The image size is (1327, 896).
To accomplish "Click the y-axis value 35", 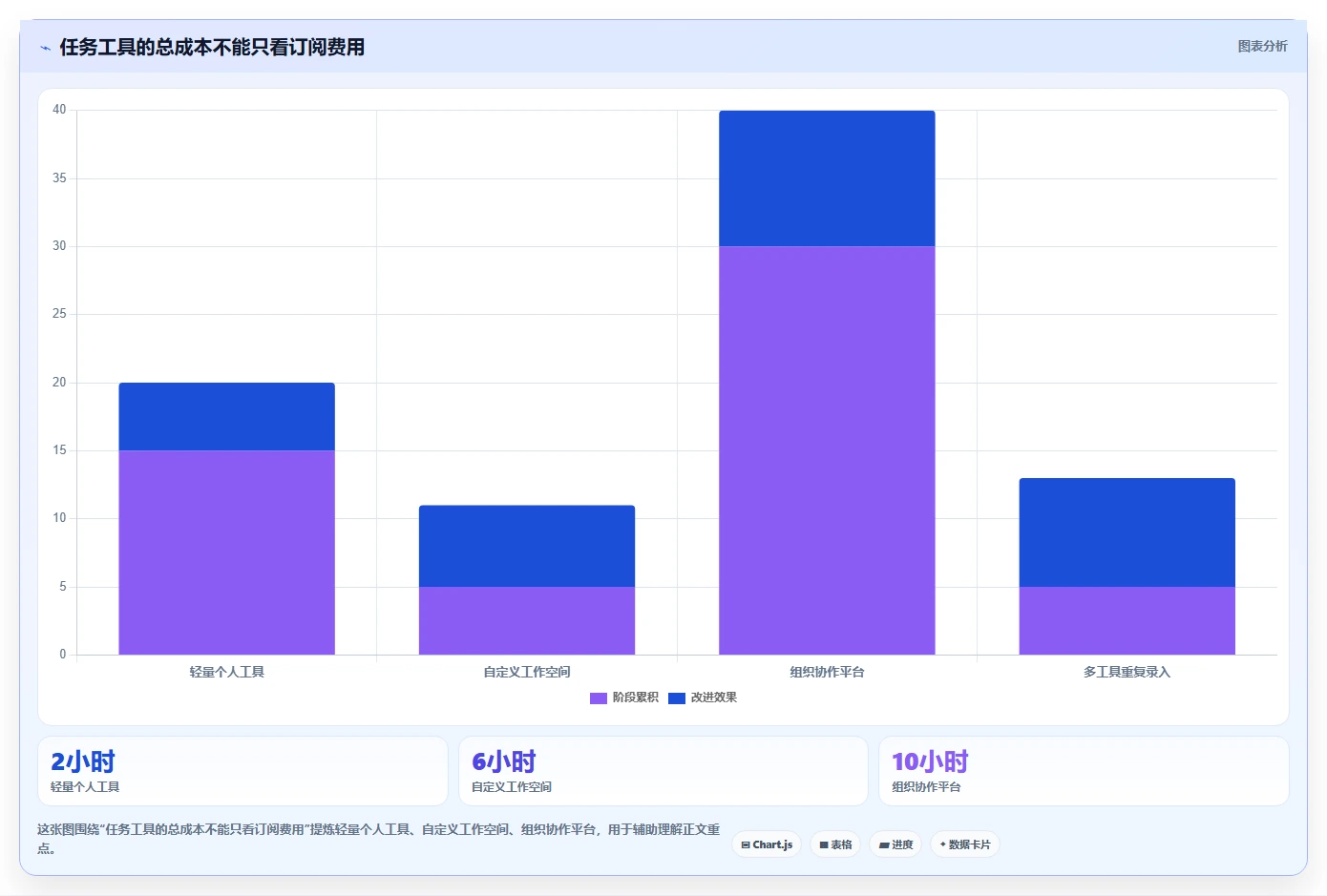I will (x=59, y=178).
